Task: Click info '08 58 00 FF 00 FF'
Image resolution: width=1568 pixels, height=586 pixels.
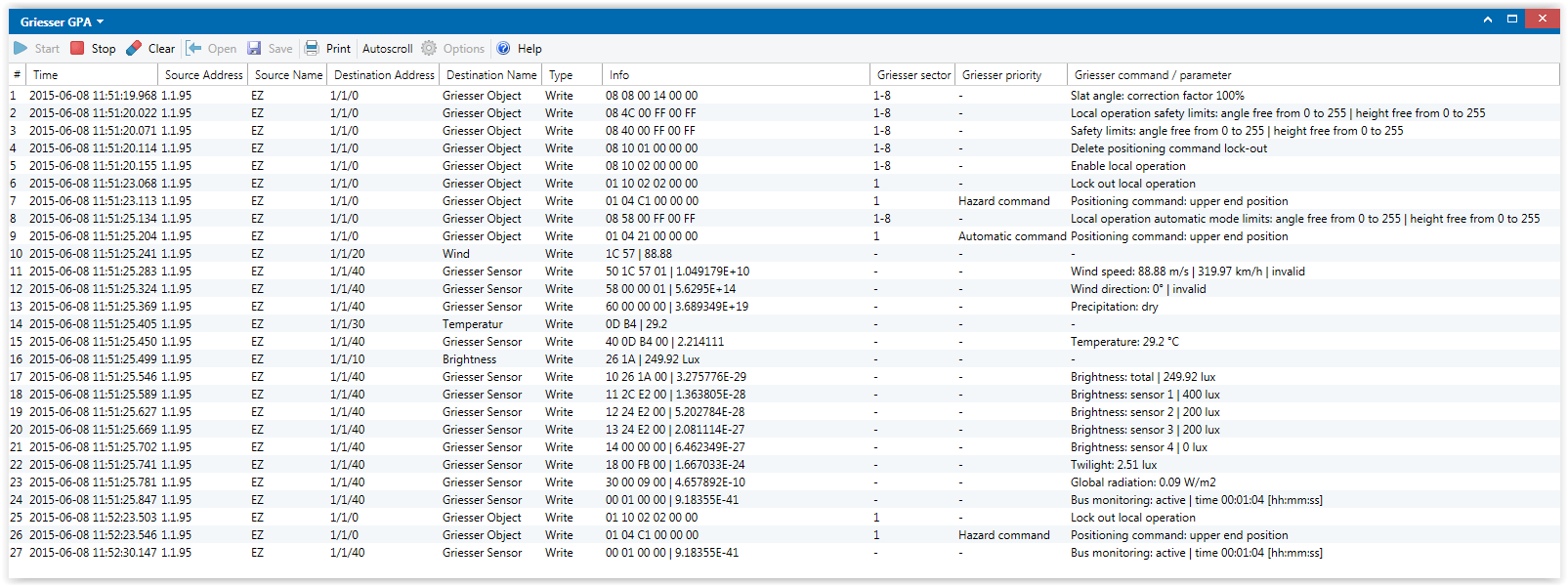Action: tap(651, 219)
